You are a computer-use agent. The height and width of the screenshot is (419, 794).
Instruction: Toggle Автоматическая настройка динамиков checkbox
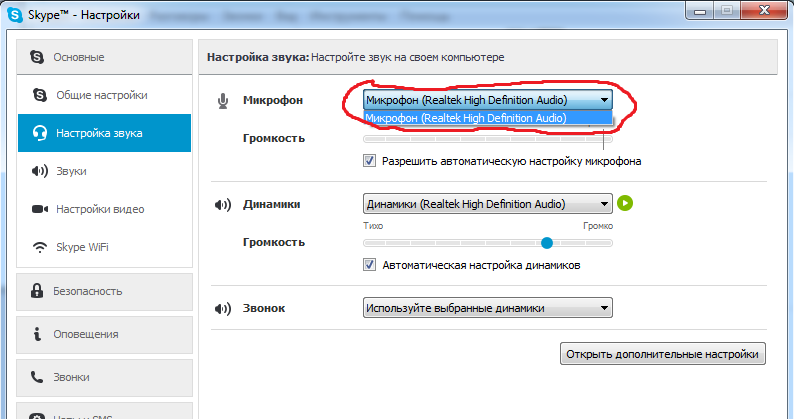click(x=370, y=265)
